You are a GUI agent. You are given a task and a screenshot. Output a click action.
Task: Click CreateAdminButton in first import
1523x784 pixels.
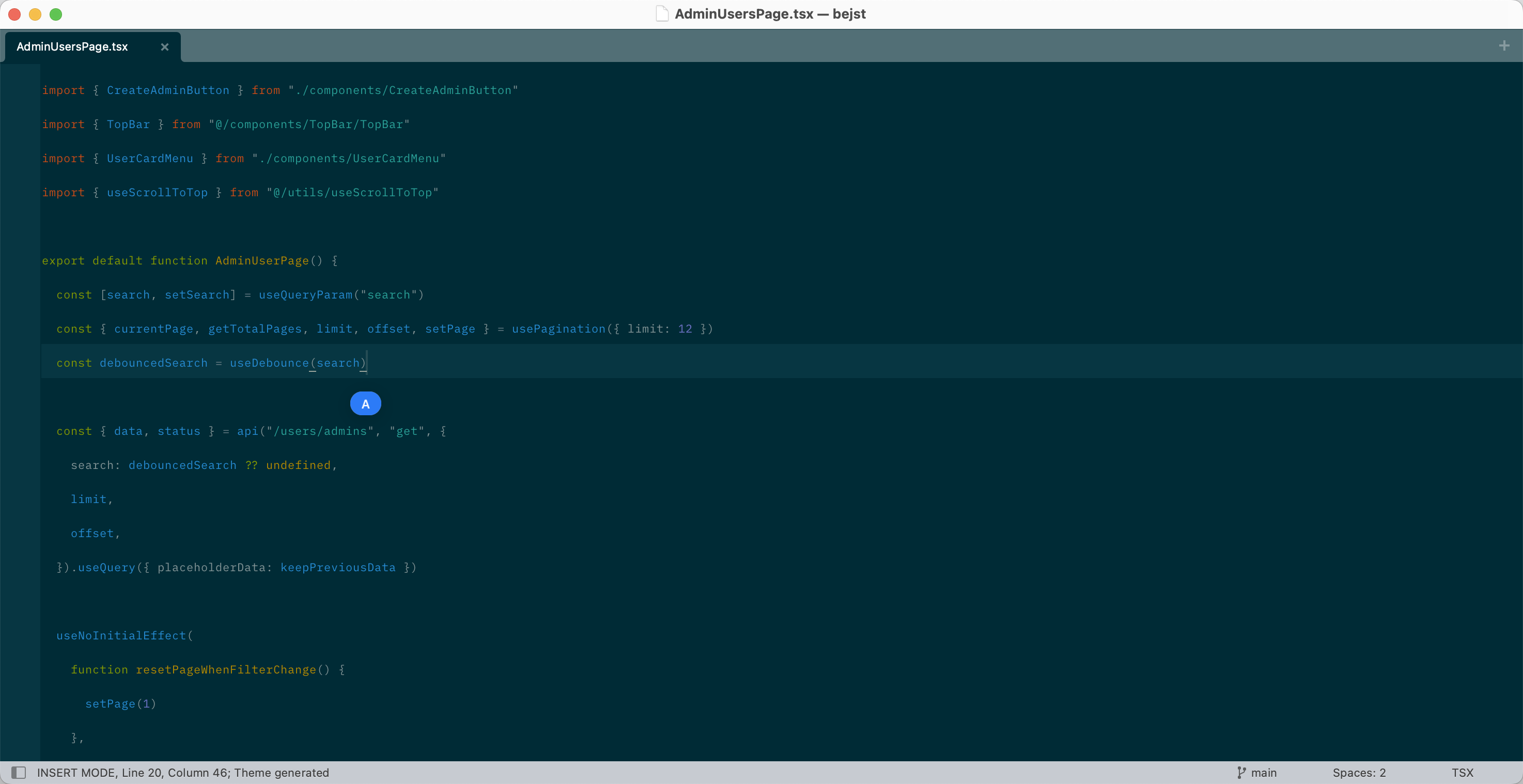(168, 90)
